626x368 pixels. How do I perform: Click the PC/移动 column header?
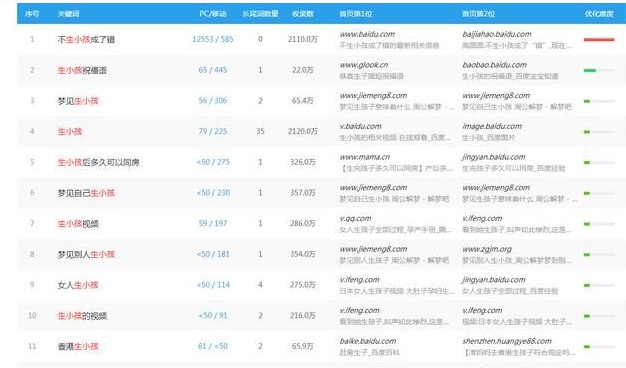click(213, 14)
